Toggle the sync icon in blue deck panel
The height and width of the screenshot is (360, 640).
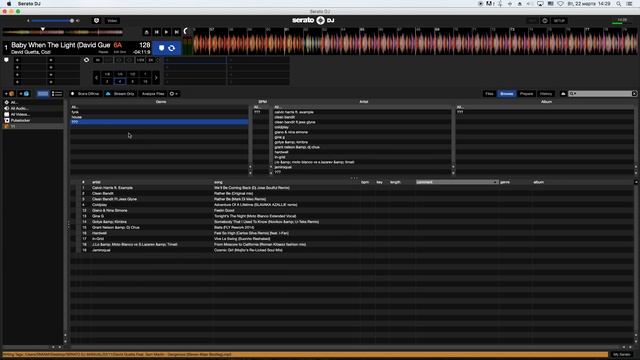(x=172, y=48)
